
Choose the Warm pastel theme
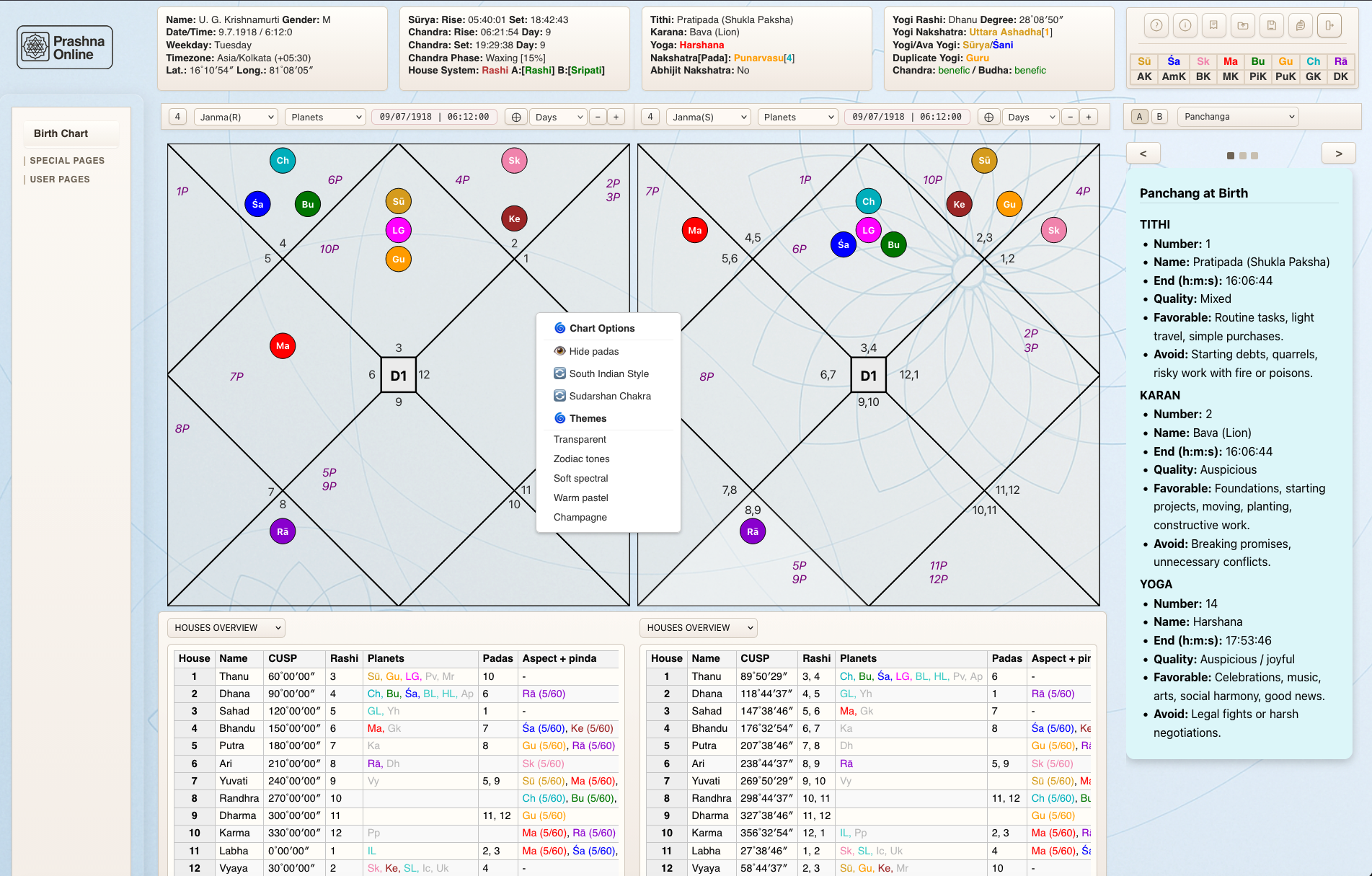click(x=580, y=497)
